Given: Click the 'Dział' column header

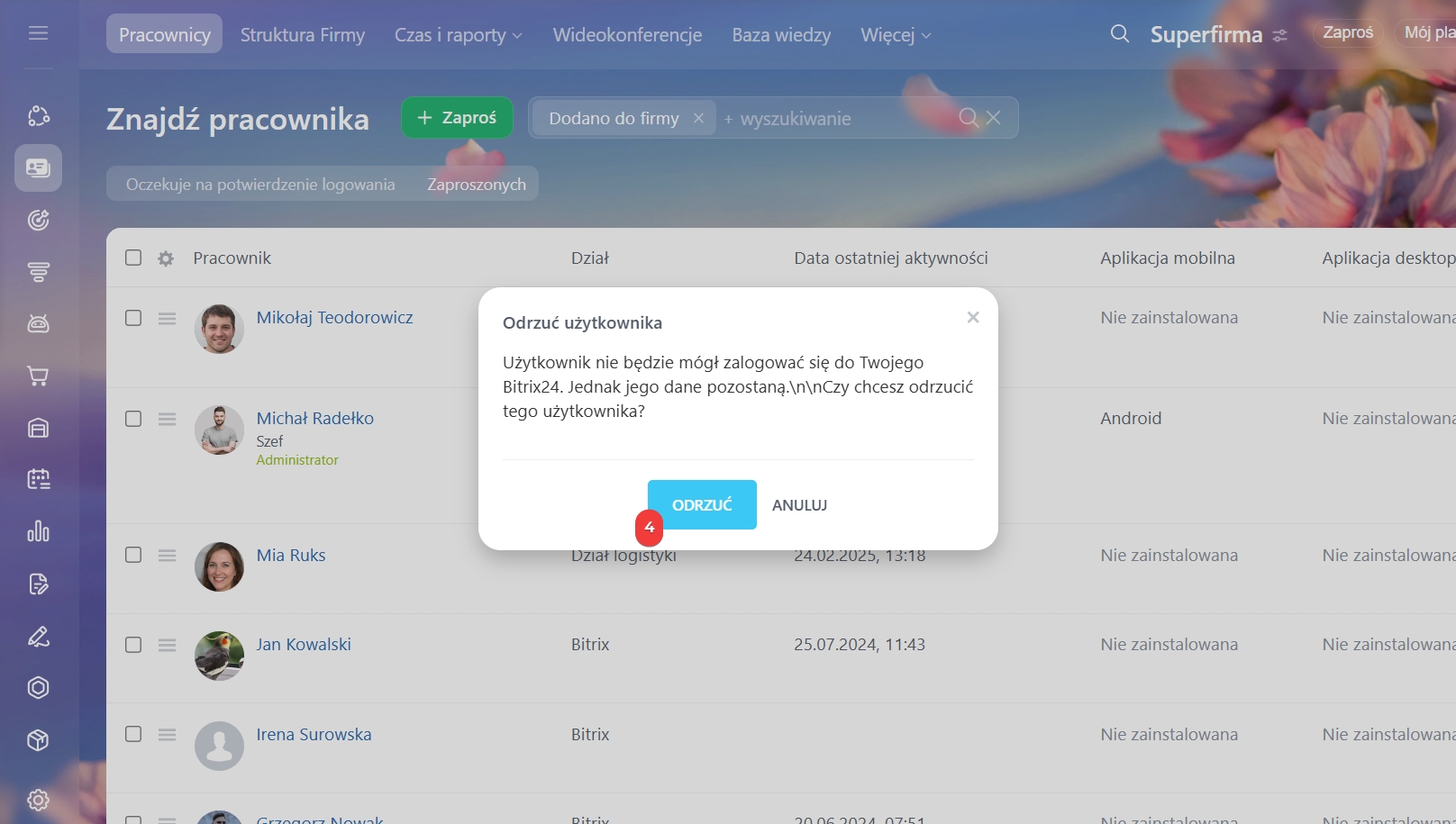Looking at the screenshot, I should tap(589, 258).
